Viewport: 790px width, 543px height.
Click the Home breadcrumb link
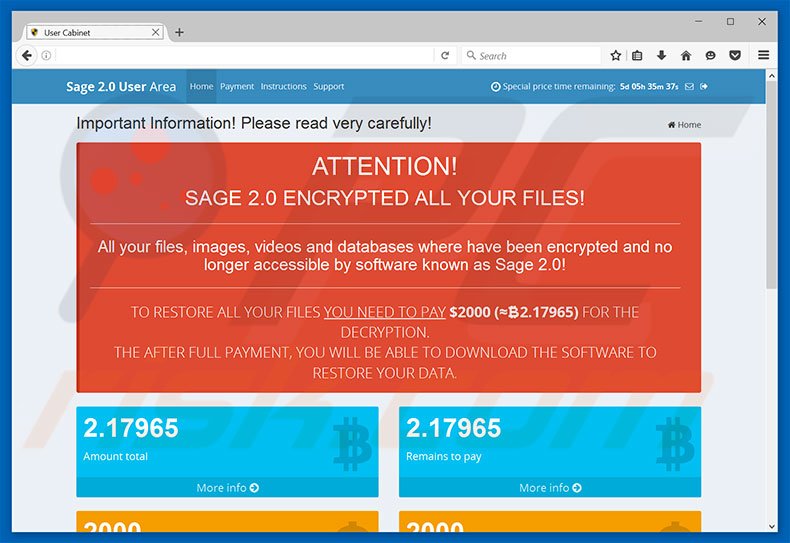[684, 124]
